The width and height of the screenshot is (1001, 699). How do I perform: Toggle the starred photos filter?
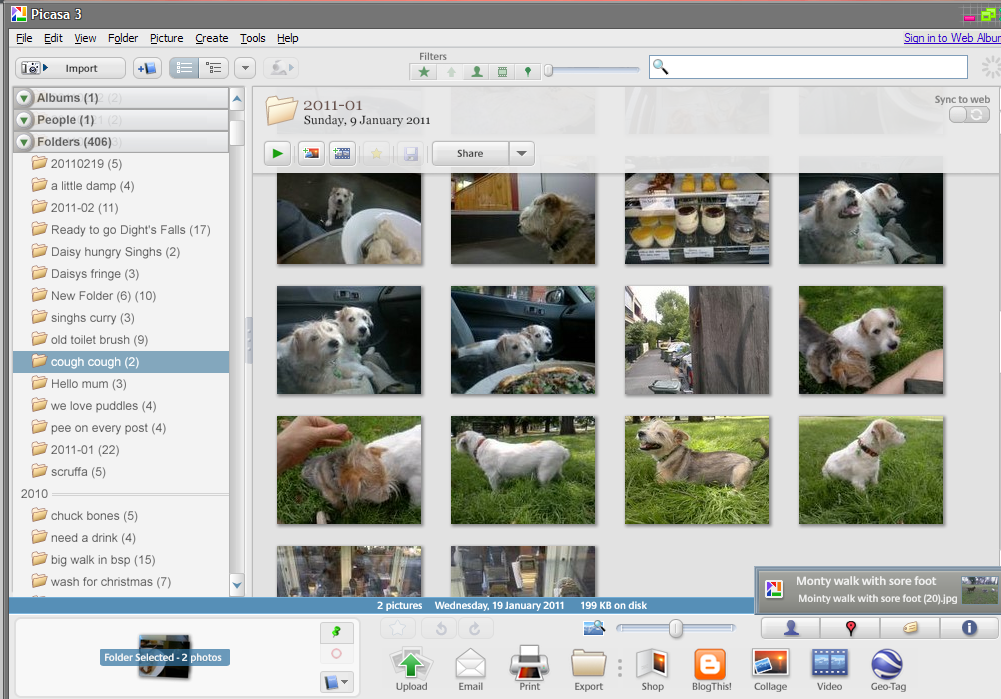point(424,71)
